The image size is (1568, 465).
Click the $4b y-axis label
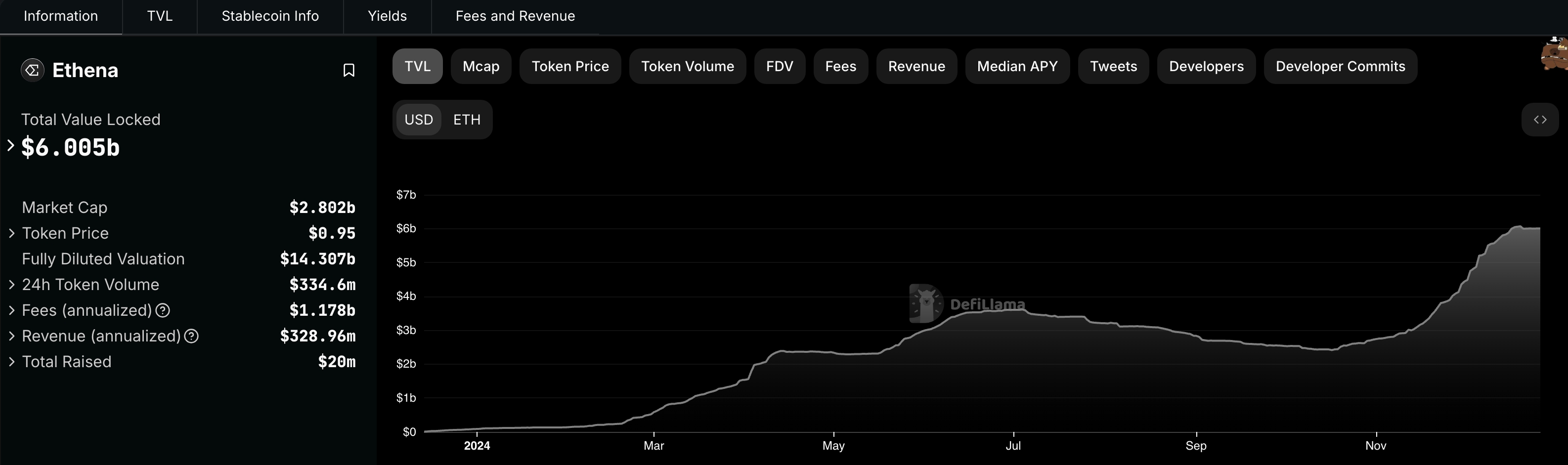point(406,296)
